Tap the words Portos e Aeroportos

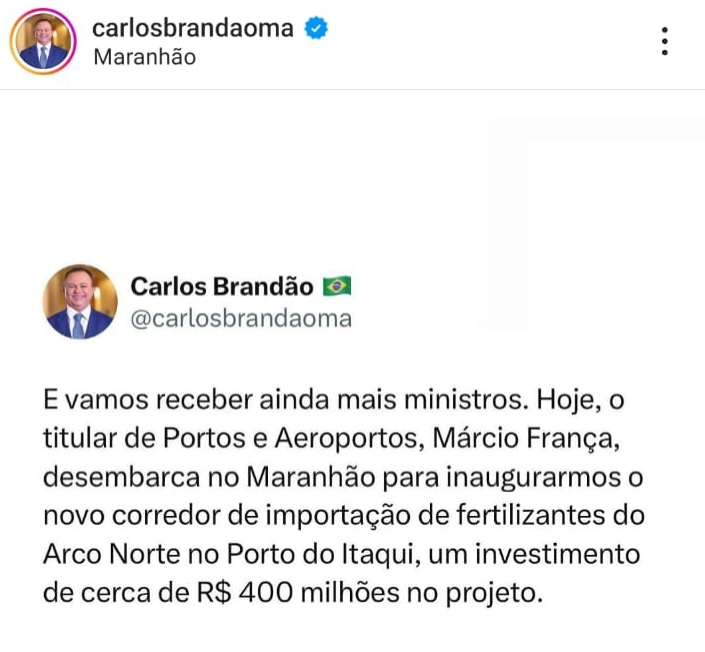[x=290, y=438]
